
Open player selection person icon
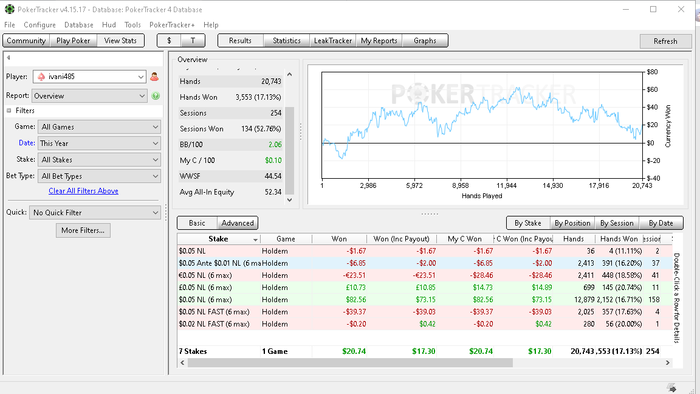pos(154,77)
